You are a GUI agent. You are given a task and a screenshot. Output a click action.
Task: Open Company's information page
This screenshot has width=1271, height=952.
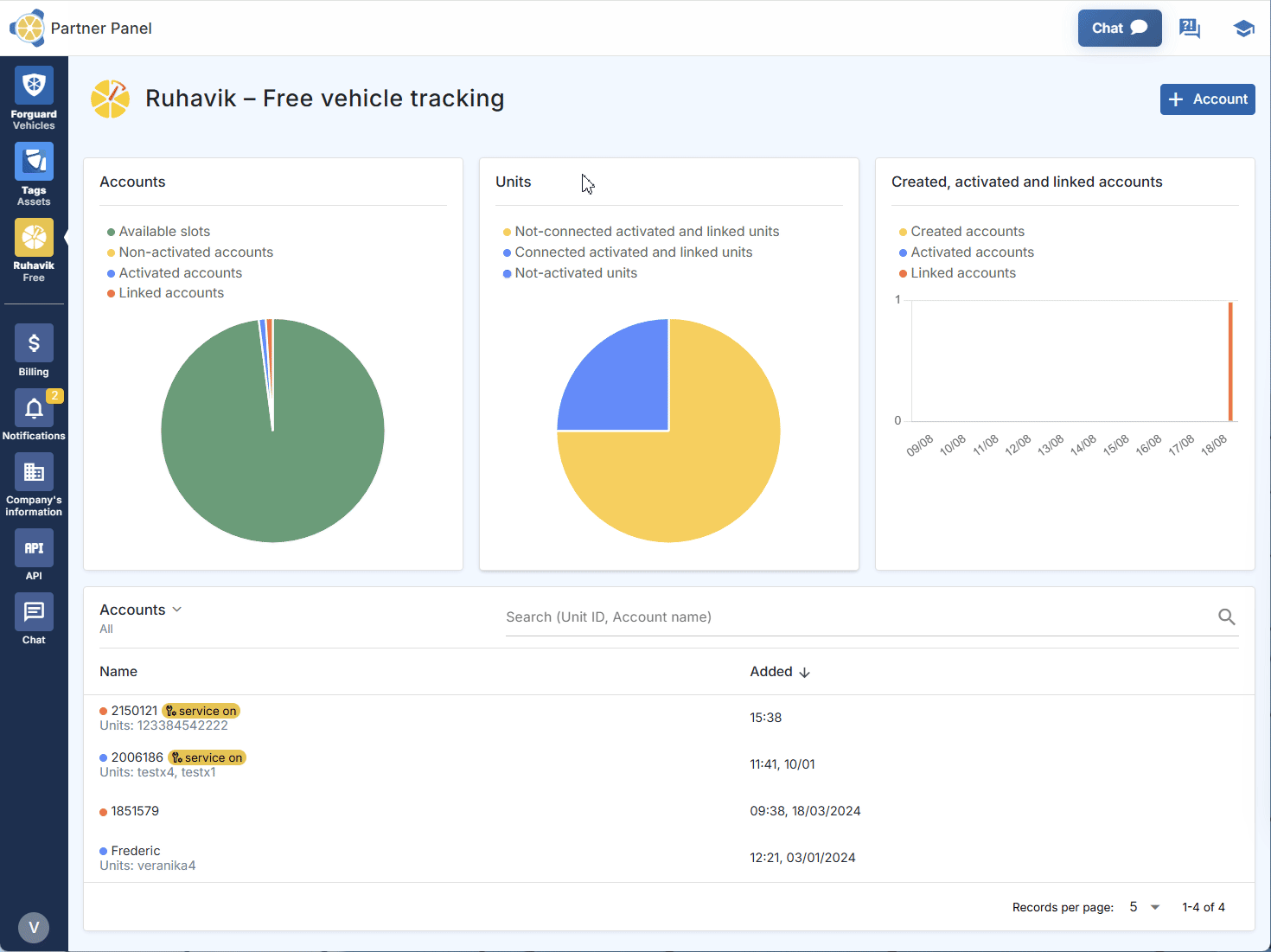34,484
